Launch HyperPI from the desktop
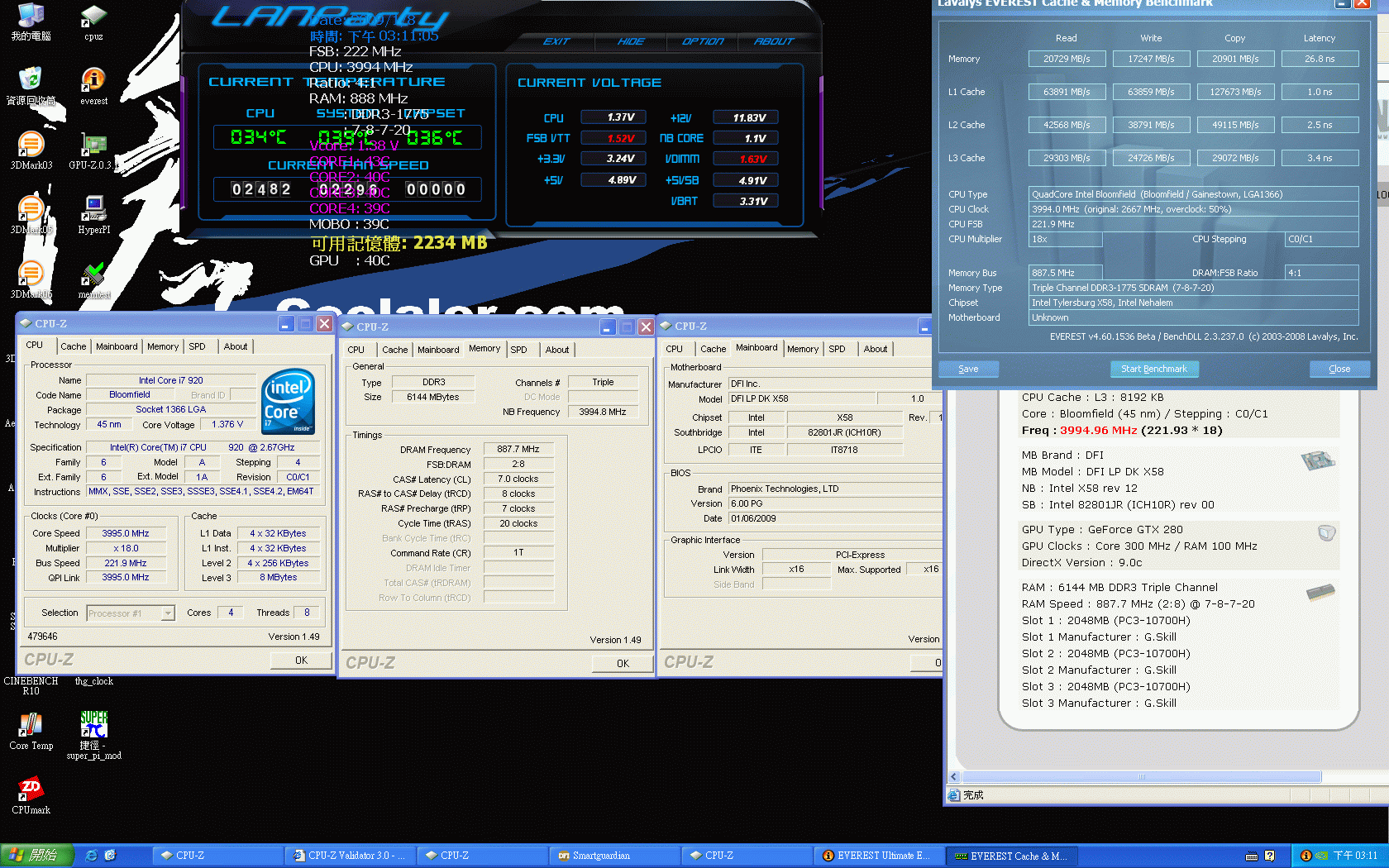 click(93, 210)
